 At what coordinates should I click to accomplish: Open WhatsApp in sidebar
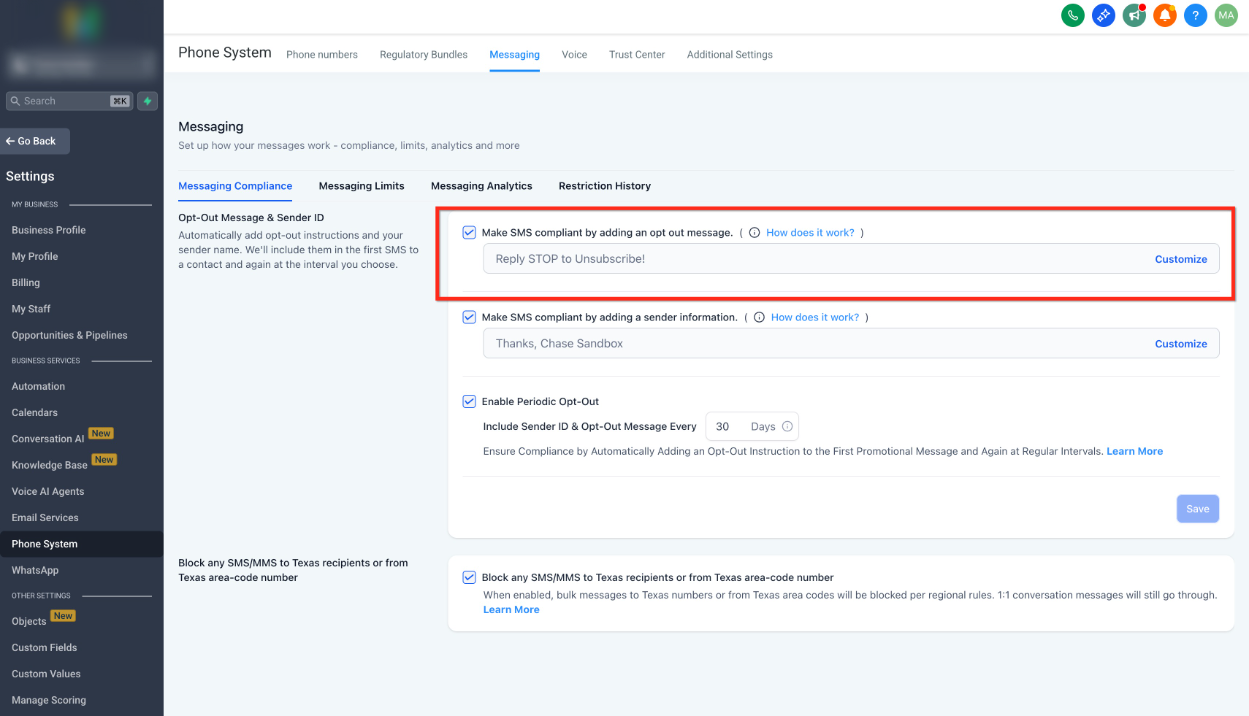(x=35, y=570)
